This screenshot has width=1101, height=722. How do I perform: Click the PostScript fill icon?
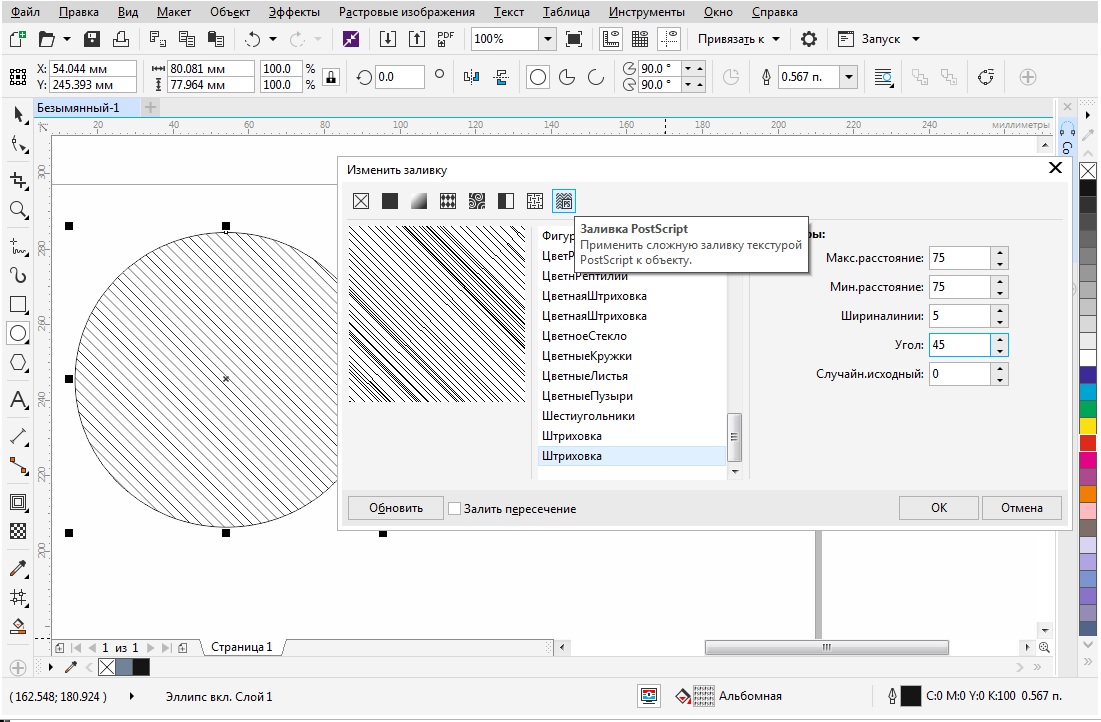[564, 201]
